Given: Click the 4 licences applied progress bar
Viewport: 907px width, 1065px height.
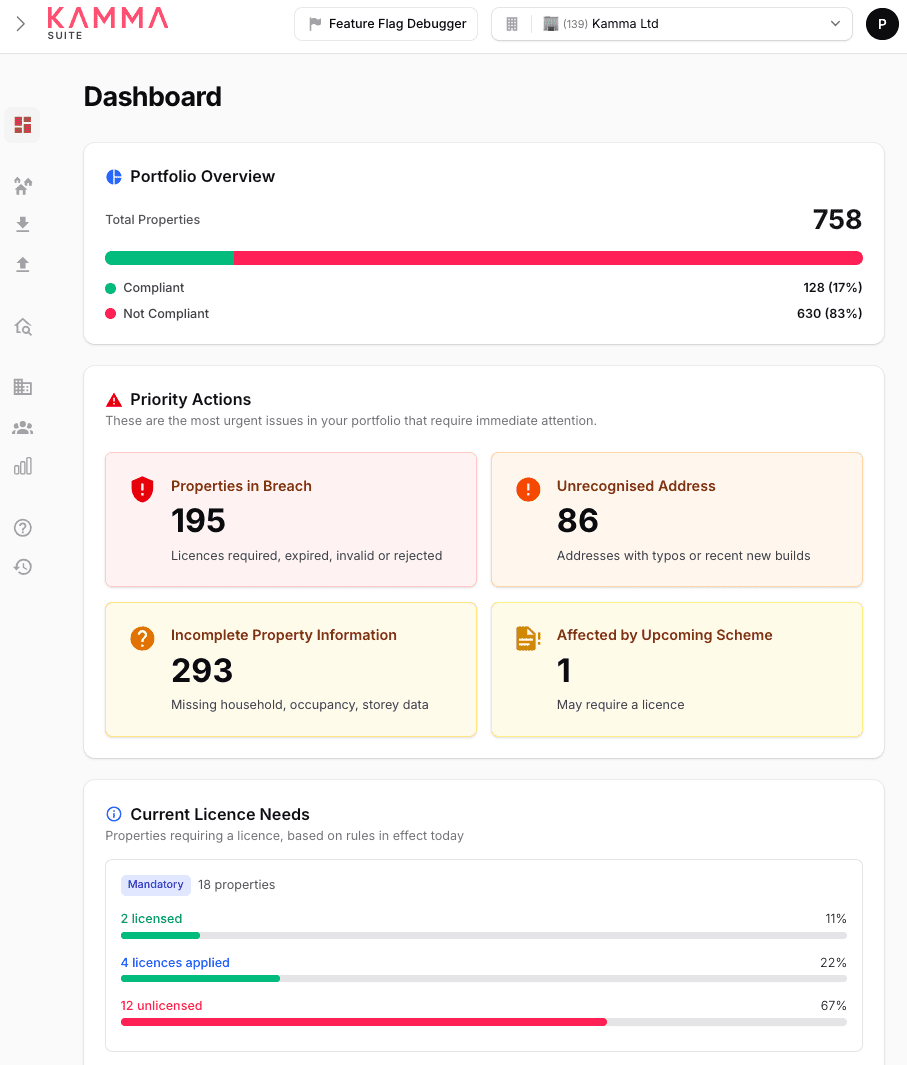Looking at the screenshot, I should point(484,979).
